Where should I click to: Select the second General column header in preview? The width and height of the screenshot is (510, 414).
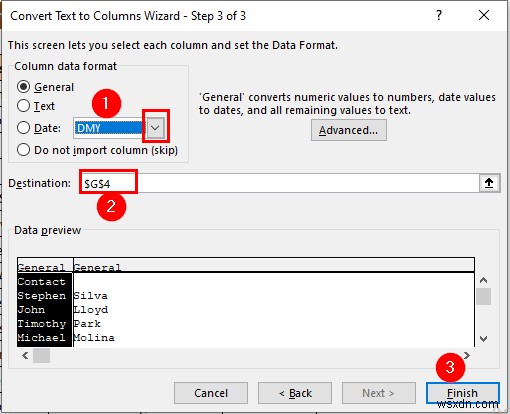coord(97,267)
